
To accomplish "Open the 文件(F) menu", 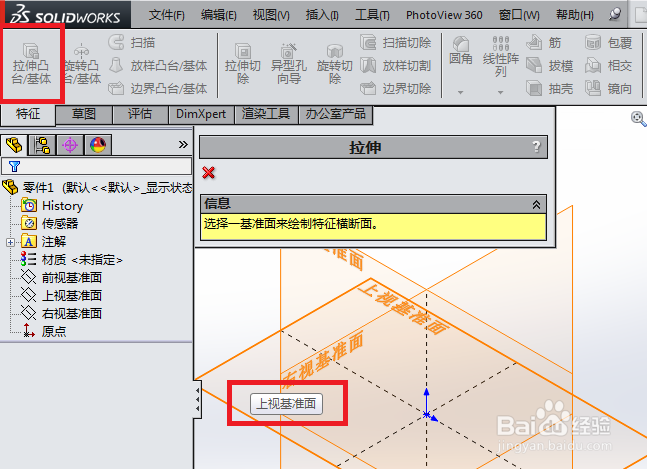I will pyautogui.click(x=166, y=15).
